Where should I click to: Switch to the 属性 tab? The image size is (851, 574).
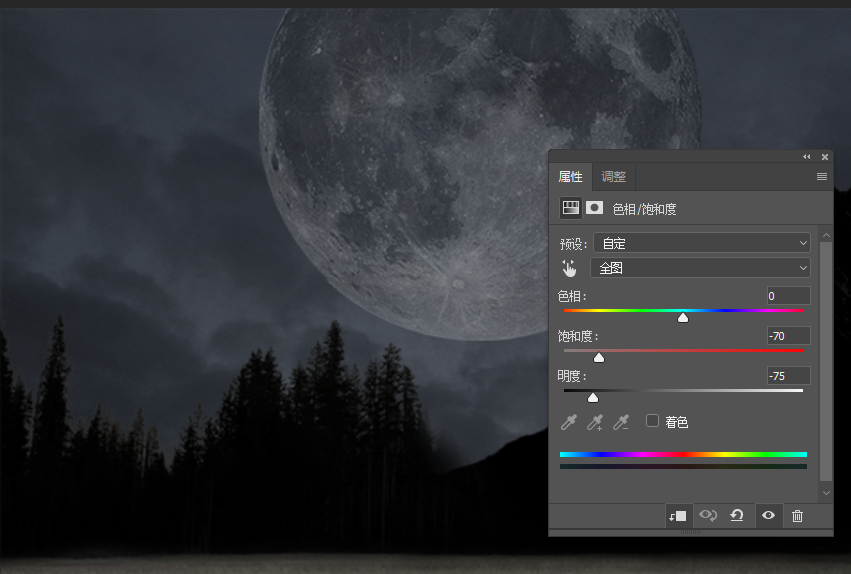(x=570, y=177)
